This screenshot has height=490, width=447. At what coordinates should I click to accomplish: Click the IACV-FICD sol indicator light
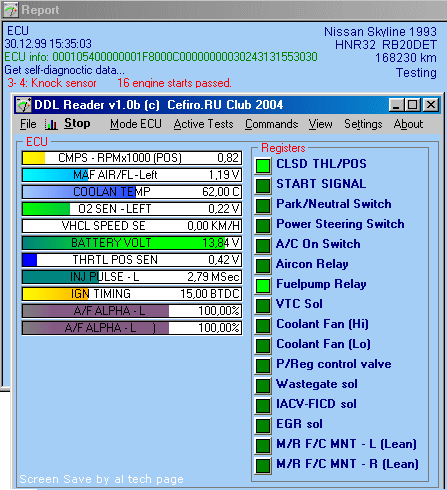coord(263,406)
